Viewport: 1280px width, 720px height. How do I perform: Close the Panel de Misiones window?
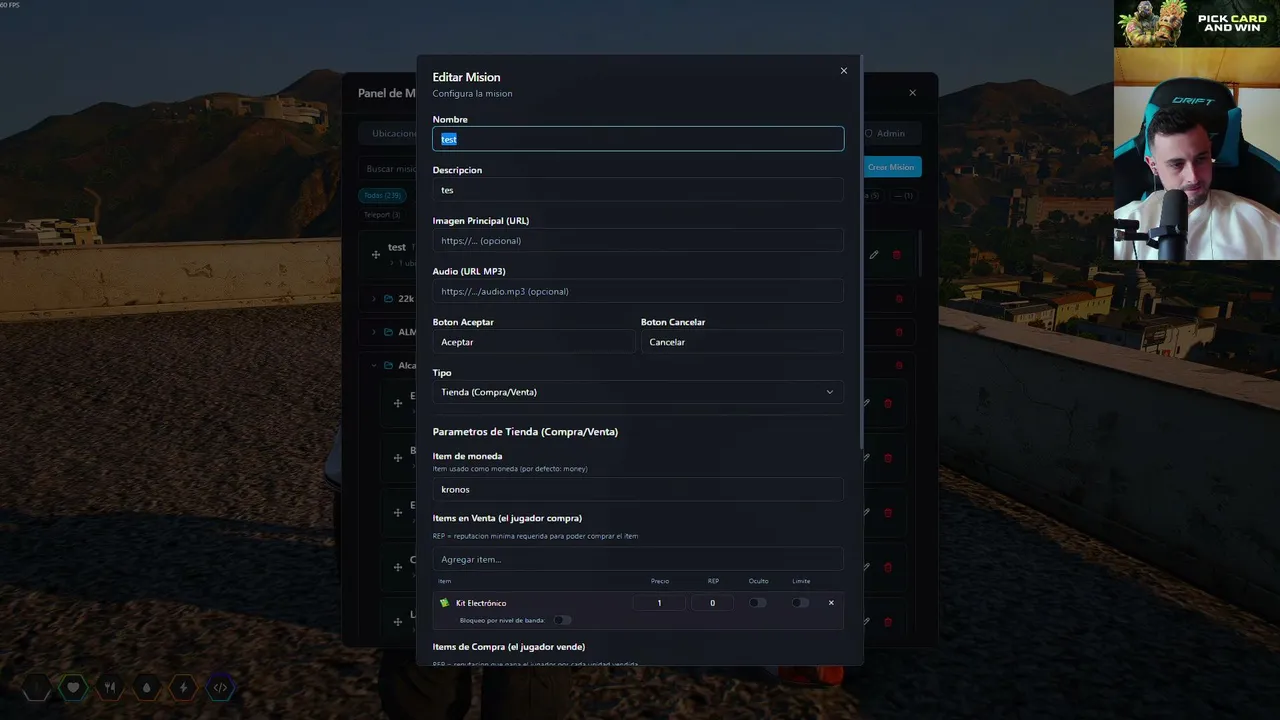tap(912, 93)
